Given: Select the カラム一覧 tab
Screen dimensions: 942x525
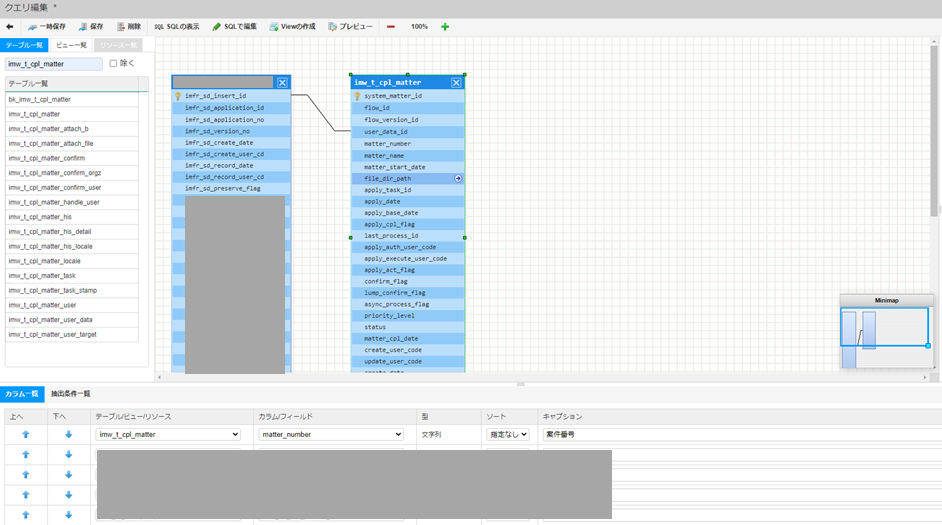Looking at the screenshot, I should tap(22, 394).
